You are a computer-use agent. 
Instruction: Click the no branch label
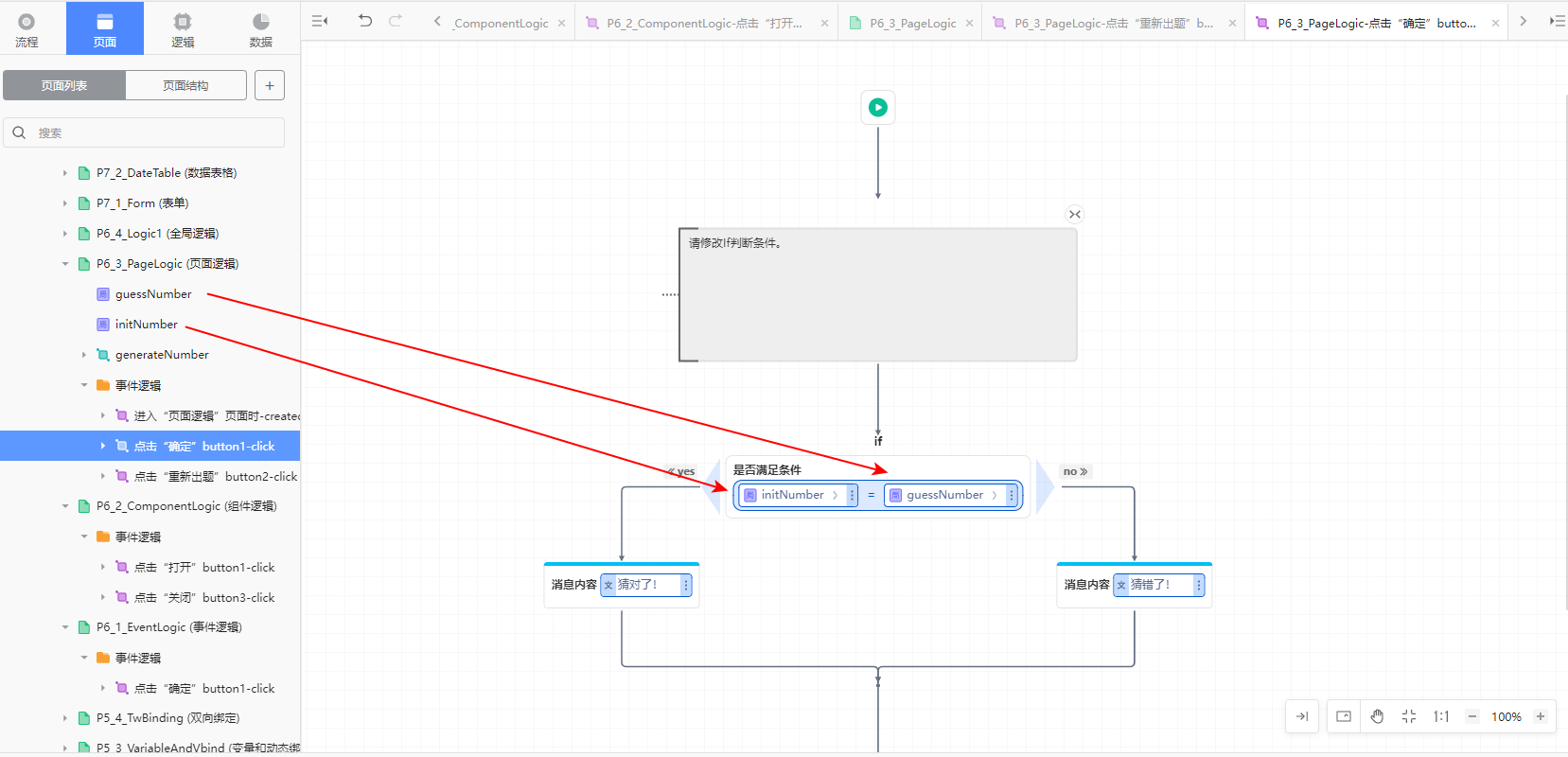[x=1075, y=471]
